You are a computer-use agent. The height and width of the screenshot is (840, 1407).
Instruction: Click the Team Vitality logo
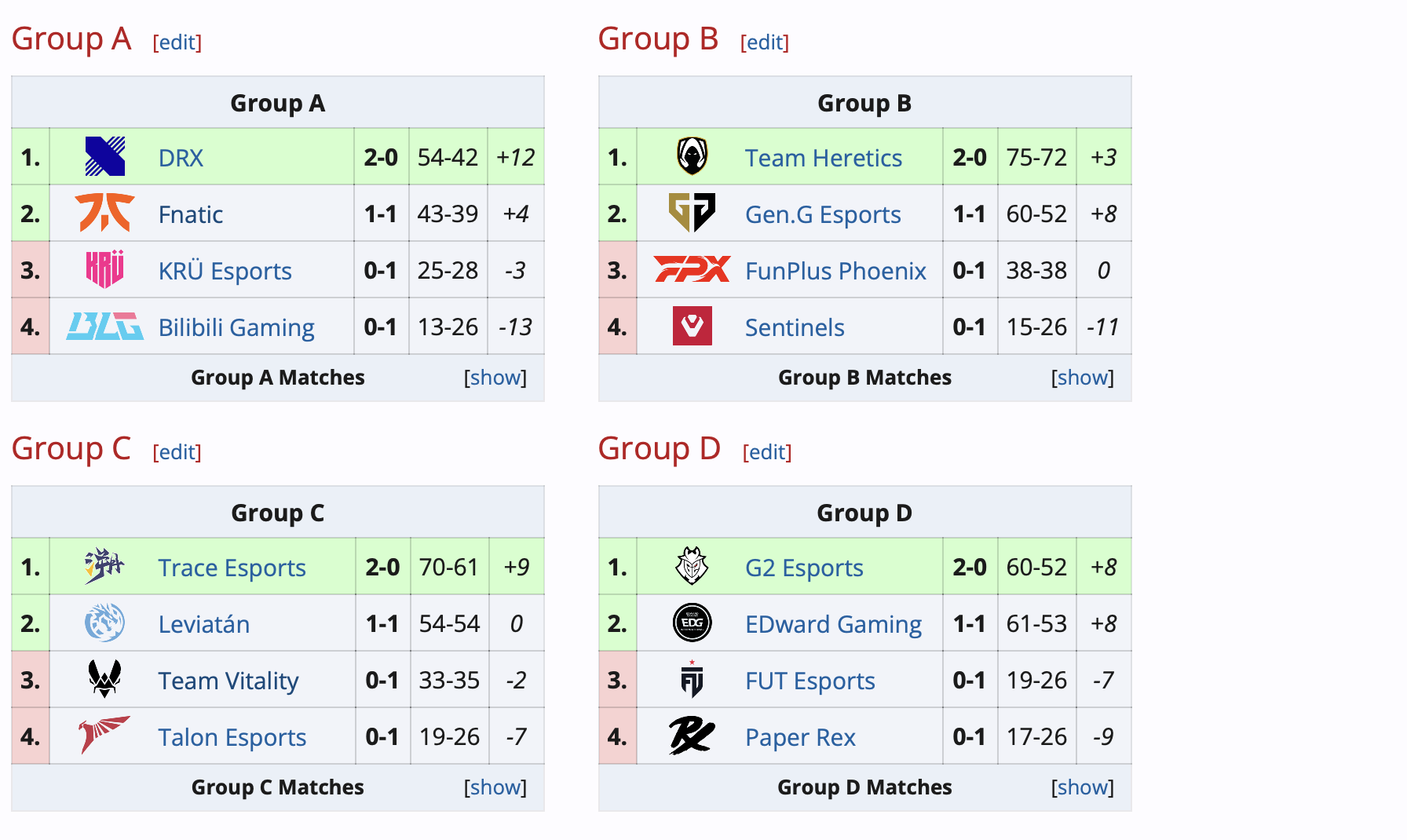(x=104, y=679)
